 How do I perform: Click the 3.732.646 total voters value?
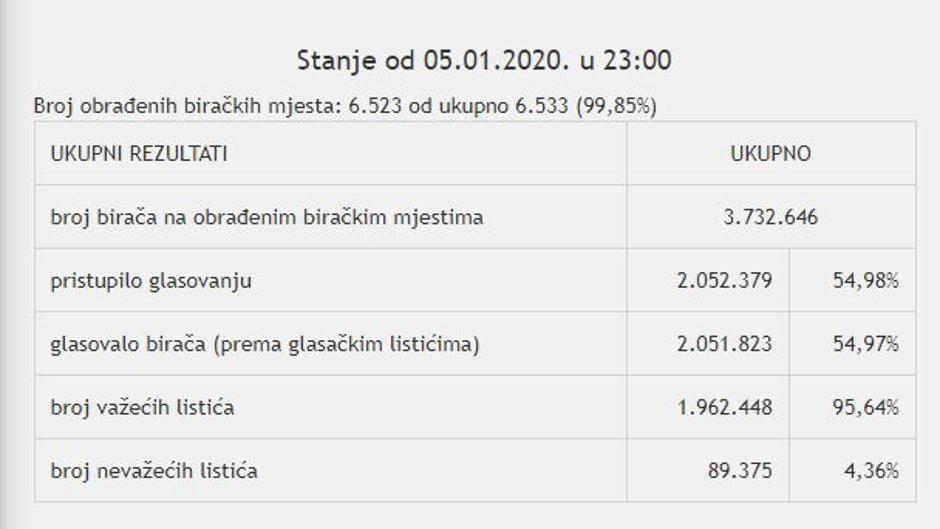(x=770, y=217)
